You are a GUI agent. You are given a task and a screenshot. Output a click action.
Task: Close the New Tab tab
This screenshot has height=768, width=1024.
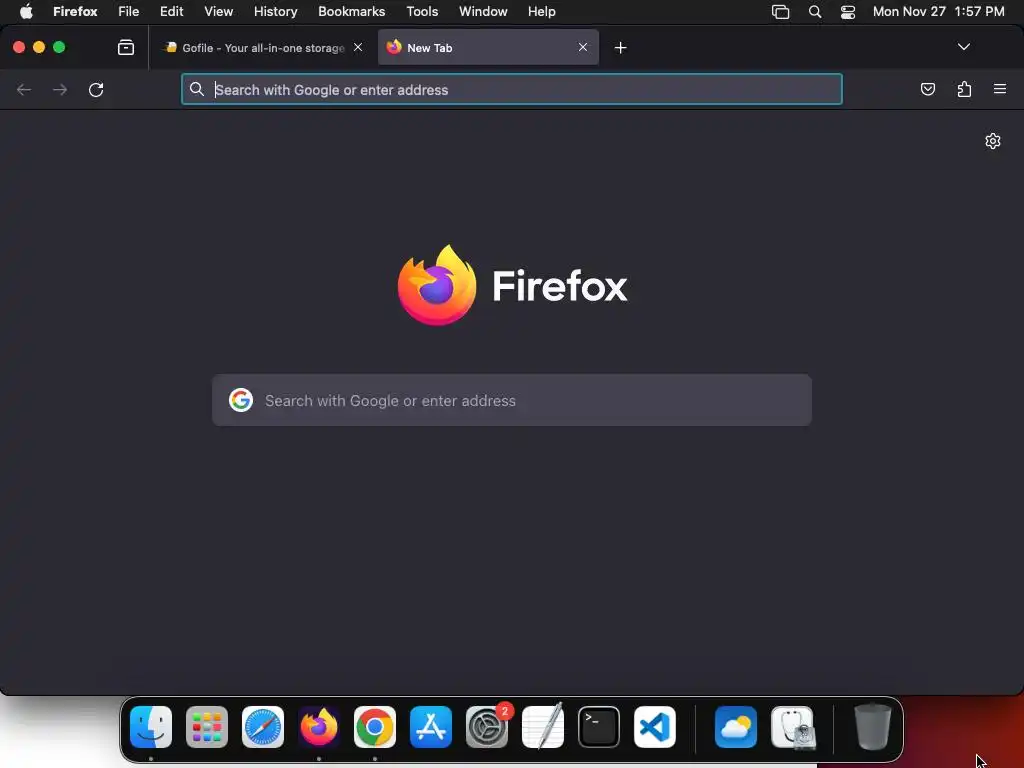583,47
